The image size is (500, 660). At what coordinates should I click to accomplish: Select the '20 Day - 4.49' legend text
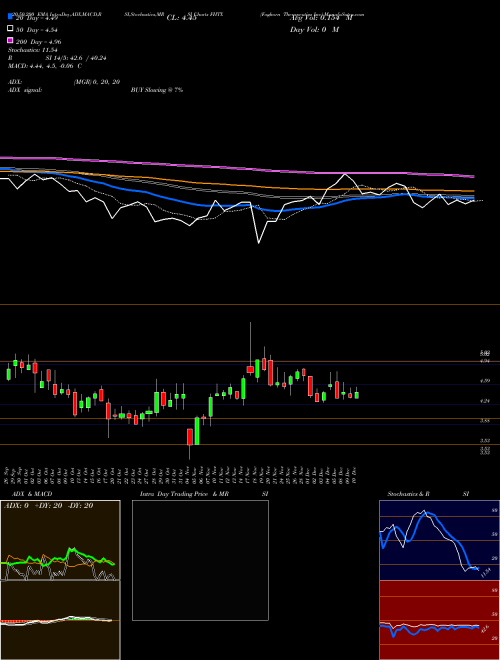coord(36,18)
